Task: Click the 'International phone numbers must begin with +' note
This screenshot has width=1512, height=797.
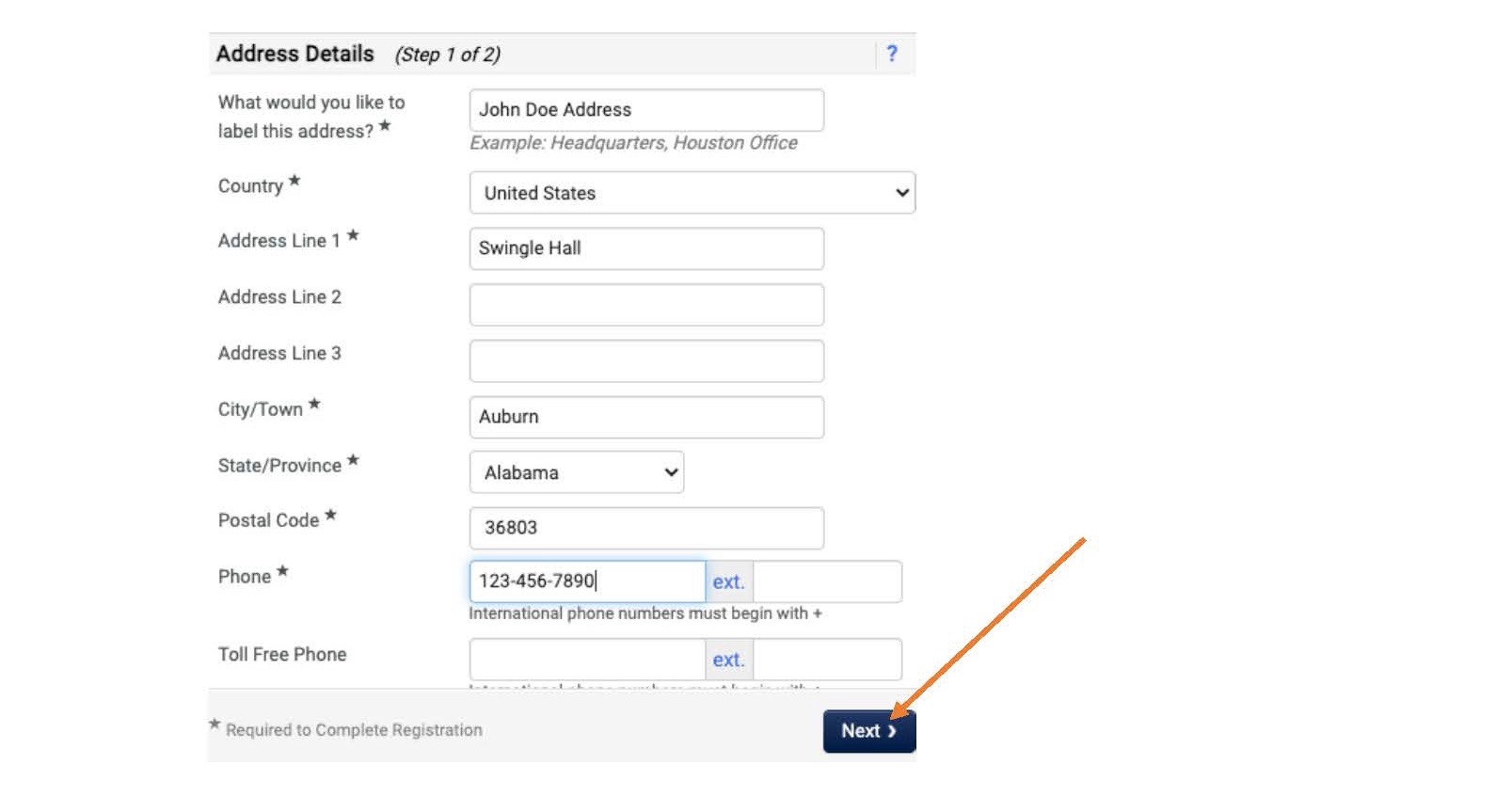Action: coord(645,614)
